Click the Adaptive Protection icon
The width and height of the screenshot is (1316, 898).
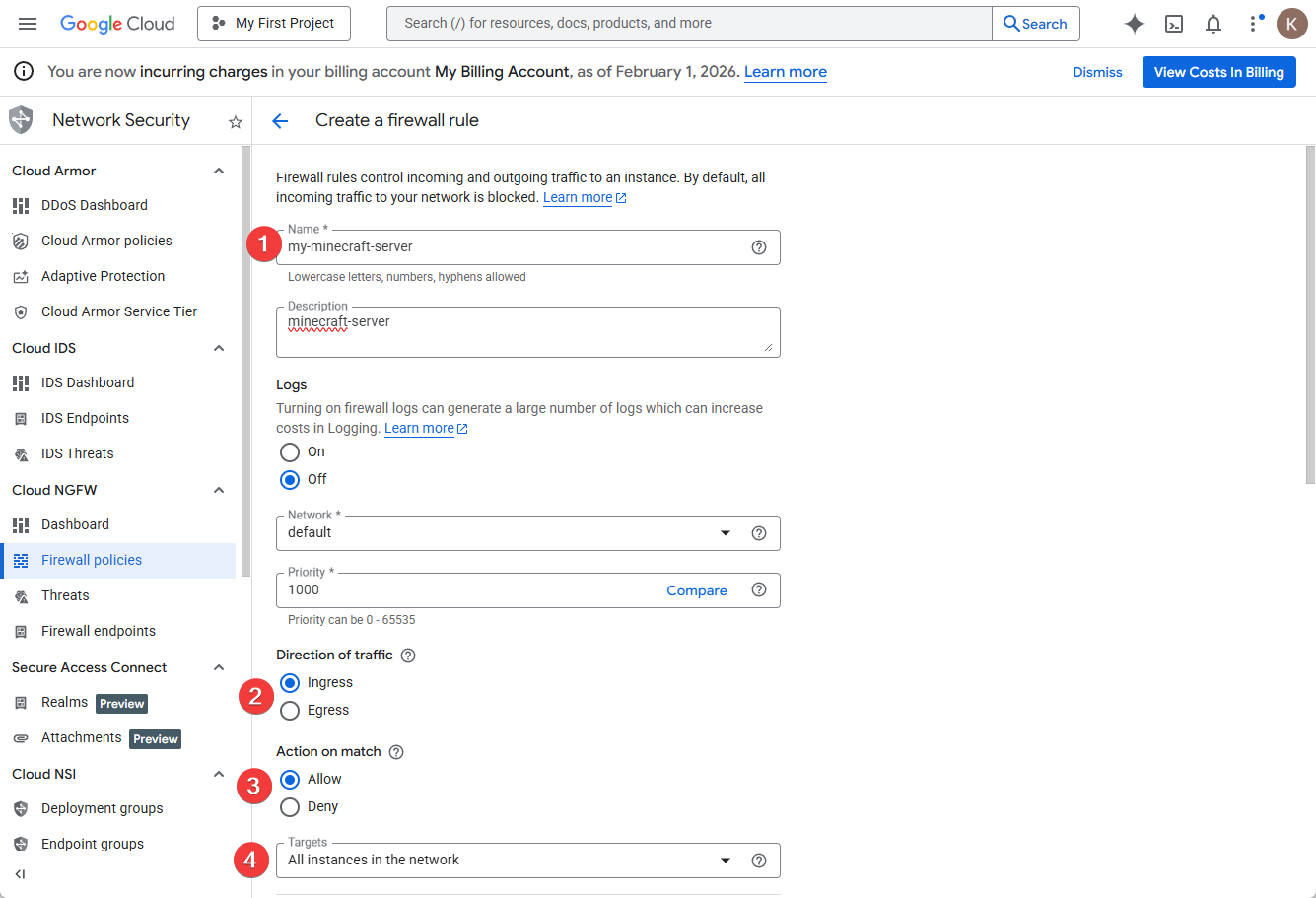21,277
